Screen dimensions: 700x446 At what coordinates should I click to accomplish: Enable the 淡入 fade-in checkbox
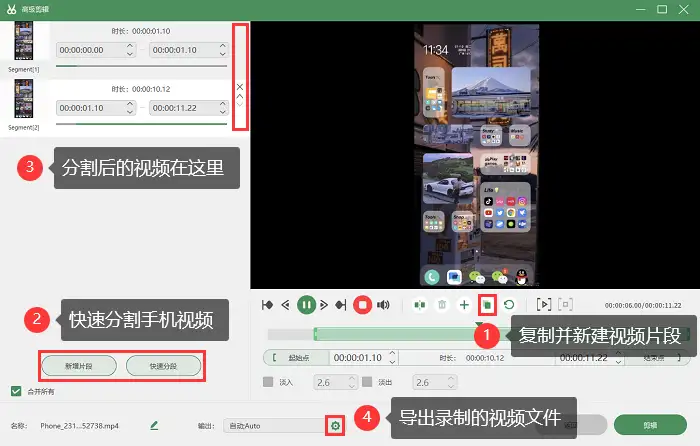click(268, 382)
